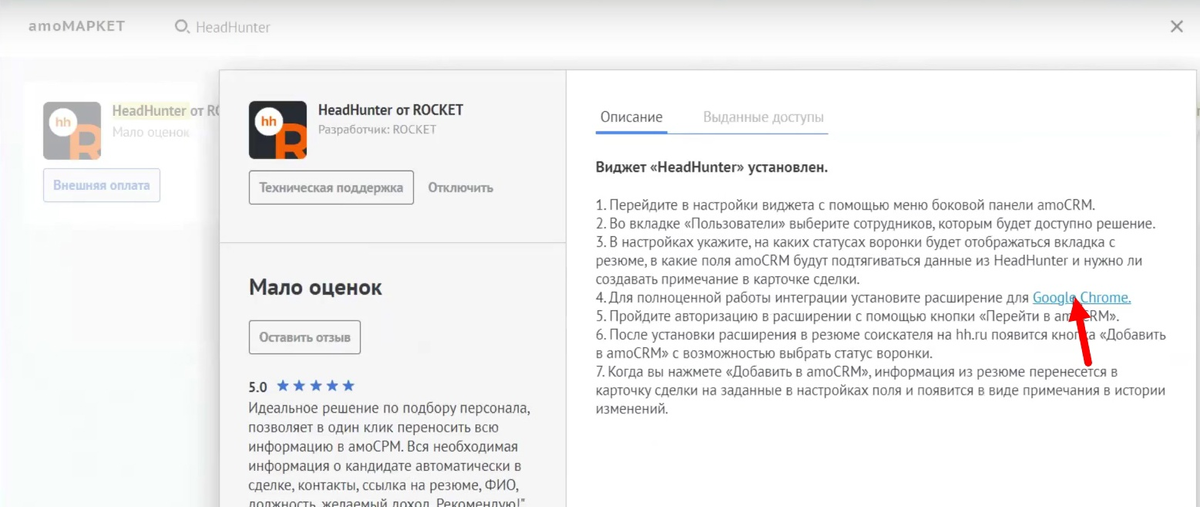Click the Оставить отзыв button
The height and width of the screenshot is (507, 1200).
[304, 337]
